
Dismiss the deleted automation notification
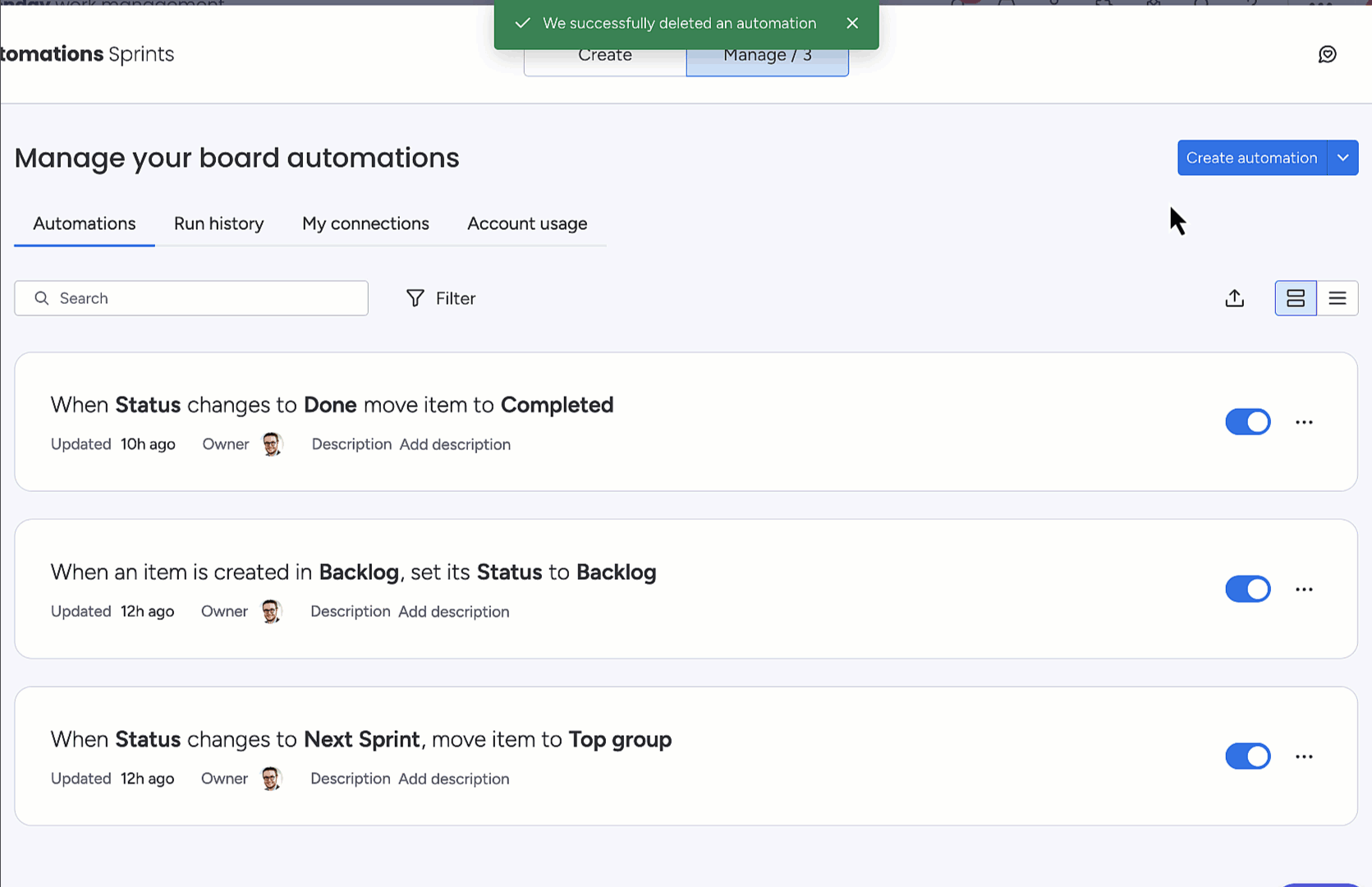pyautogui.click(x=852, y=23)
